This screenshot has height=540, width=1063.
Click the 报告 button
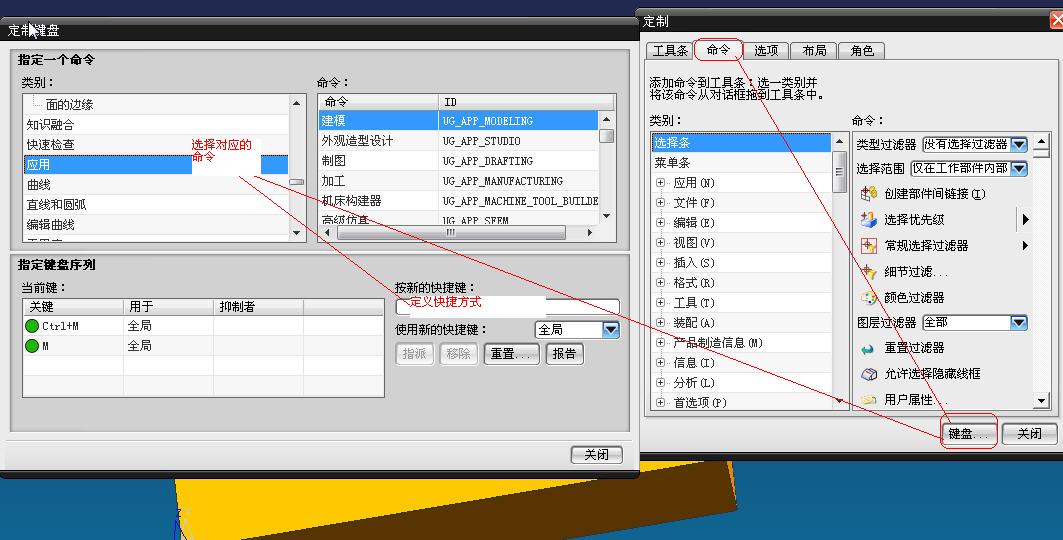[564, 354]
